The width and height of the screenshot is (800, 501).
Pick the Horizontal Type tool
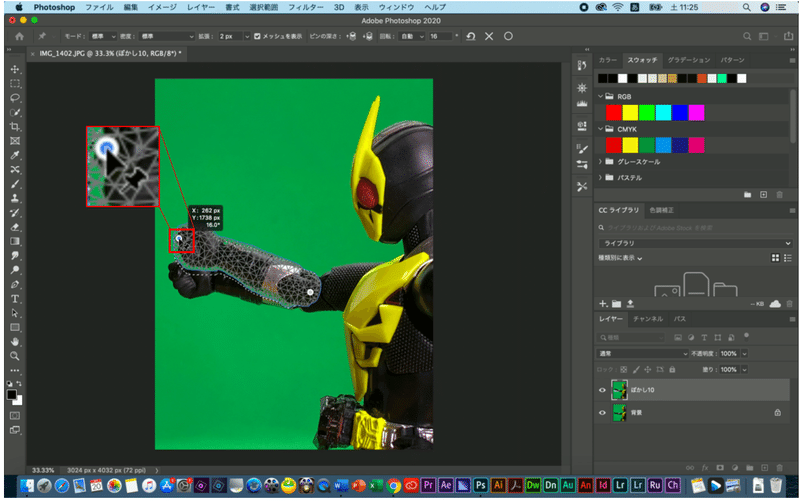tap(15, 299)
